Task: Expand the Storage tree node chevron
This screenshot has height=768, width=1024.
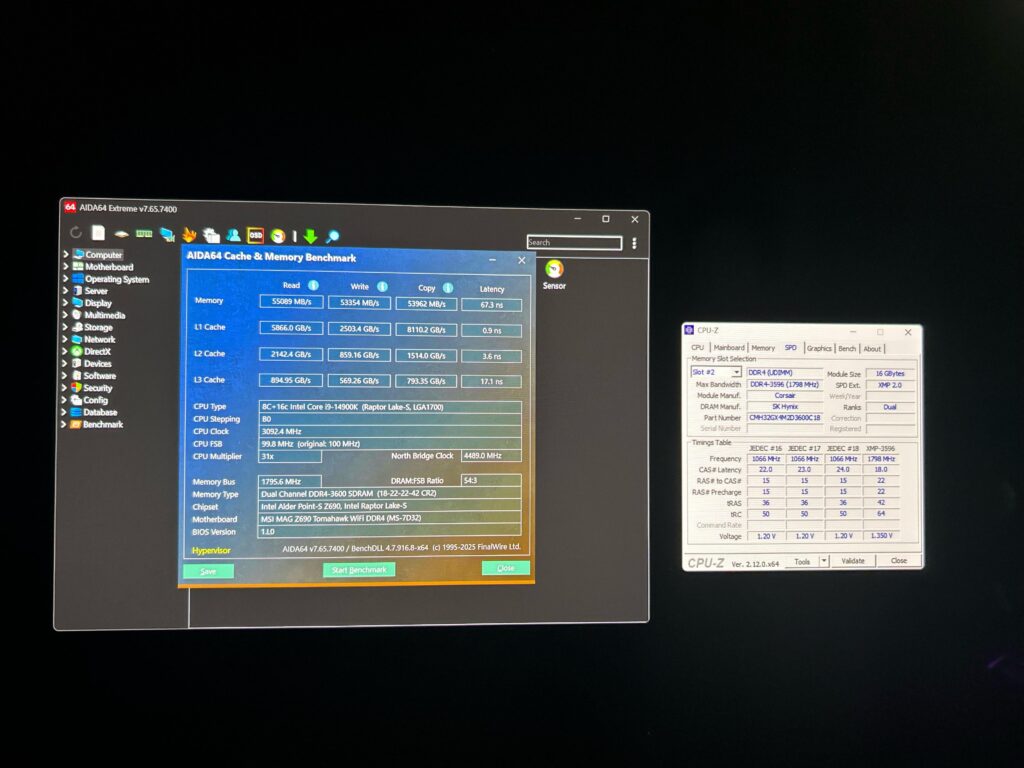Action: point(65,327)
